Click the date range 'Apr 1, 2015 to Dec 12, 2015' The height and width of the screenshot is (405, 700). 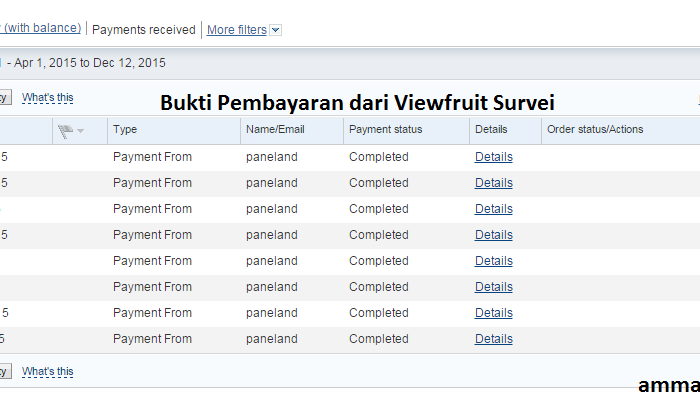(90, 63)
